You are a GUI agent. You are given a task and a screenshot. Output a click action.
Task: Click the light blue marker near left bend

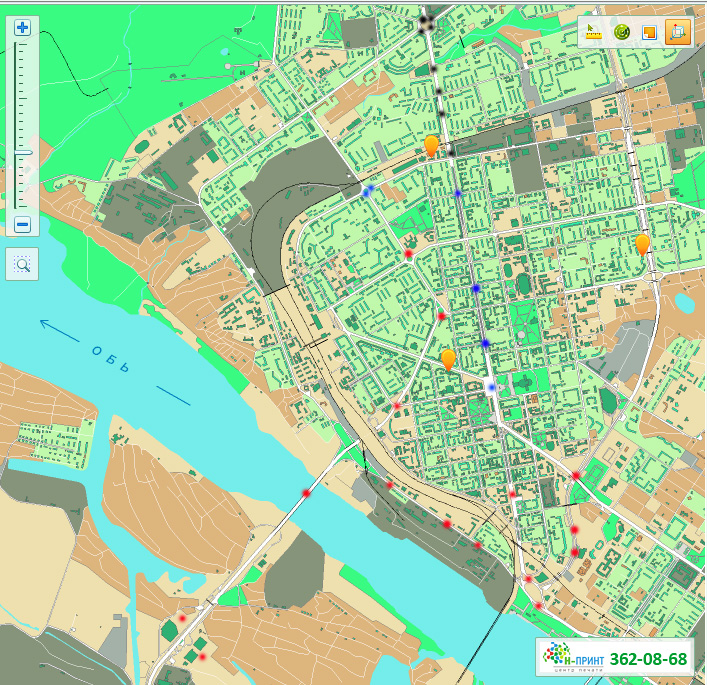point(368,189)
